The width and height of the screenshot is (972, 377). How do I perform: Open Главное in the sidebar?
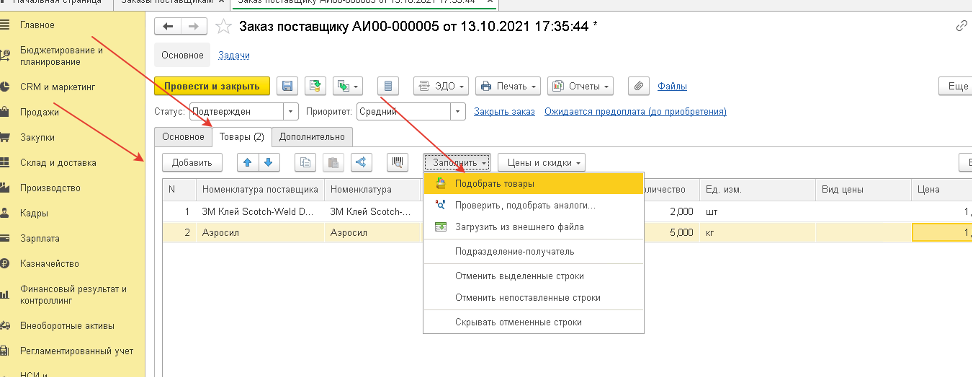pyautogui.click(x=37, y=25)
